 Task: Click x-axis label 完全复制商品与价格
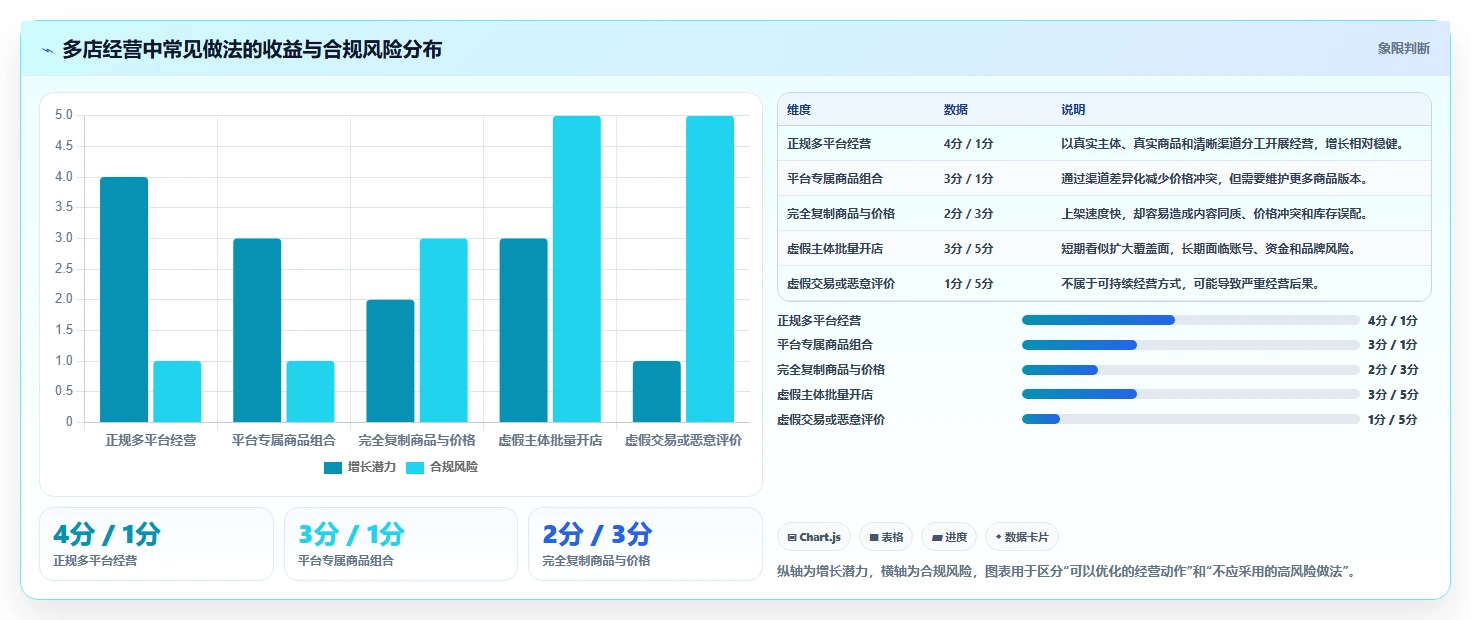(417, 440)
